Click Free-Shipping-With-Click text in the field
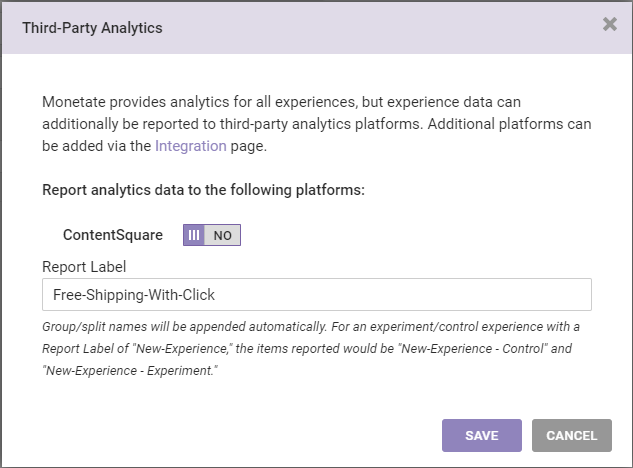The image size is (633, 468). pyautogui.click(x=134, y=295)
